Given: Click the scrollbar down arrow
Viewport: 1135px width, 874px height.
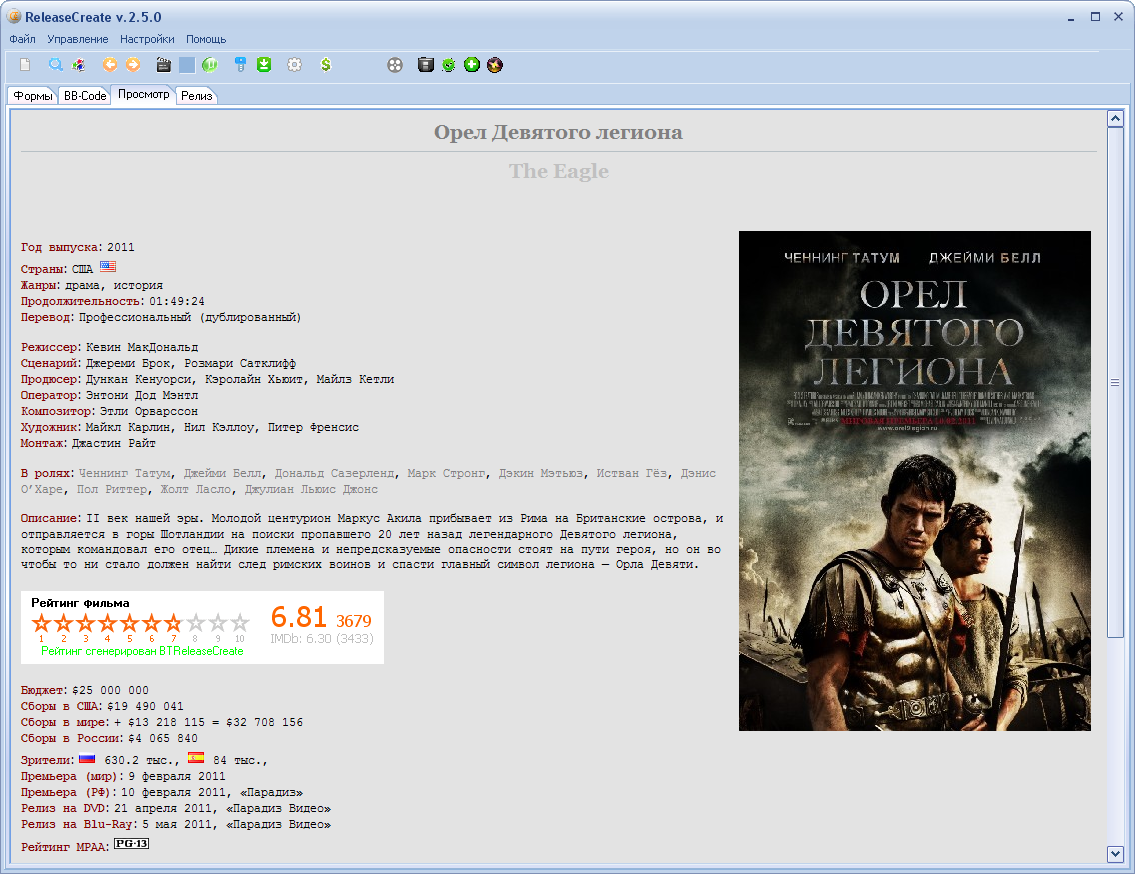Looking at the screenshot, I should click(1116, 853).
